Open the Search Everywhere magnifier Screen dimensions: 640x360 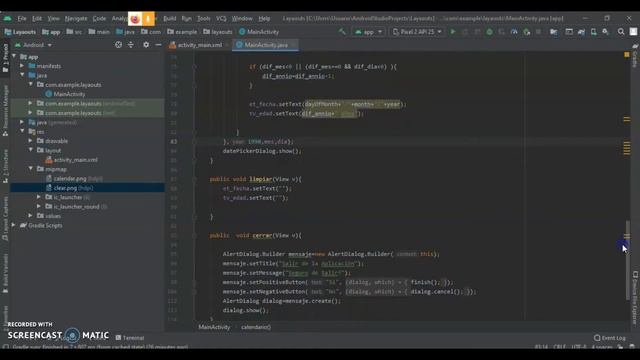(x=621, y=31)
